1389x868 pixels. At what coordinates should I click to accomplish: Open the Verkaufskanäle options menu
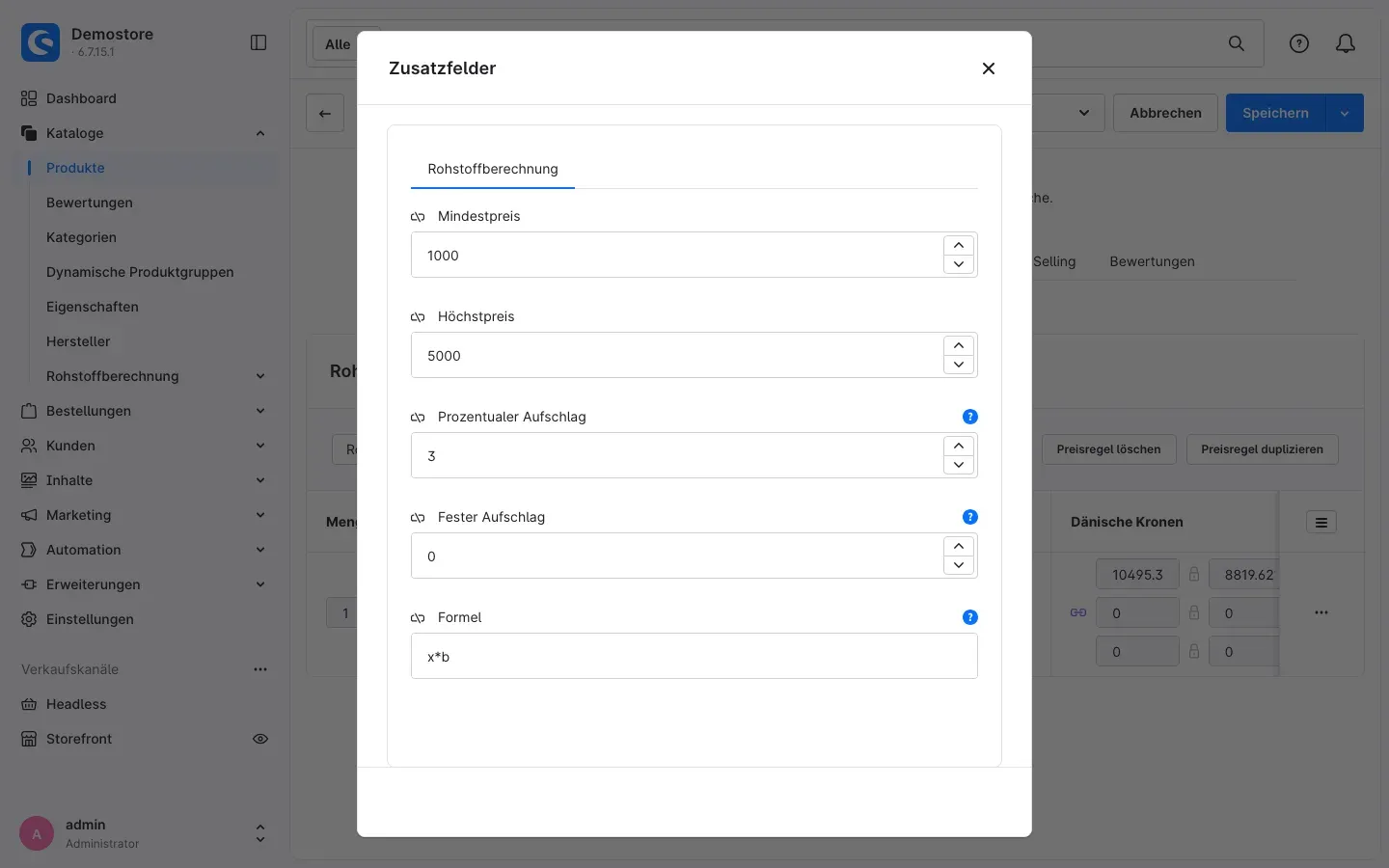pos(260,669)
